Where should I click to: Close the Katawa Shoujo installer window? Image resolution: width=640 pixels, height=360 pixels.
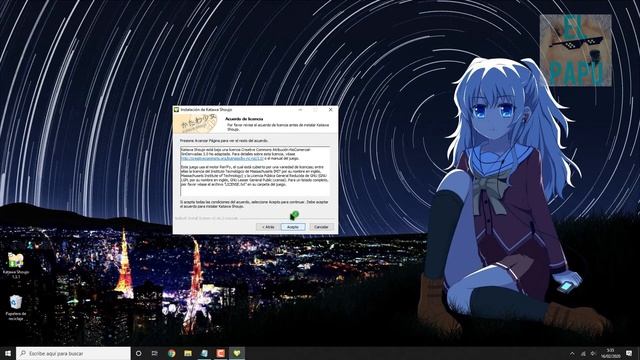pyautogui.click(x=331, y=110)
